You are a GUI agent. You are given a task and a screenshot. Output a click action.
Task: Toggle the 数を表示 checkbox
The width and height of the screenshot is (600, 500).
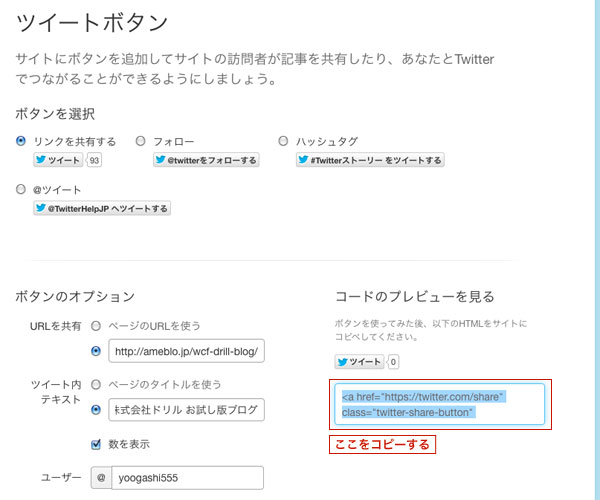point(96,444)
